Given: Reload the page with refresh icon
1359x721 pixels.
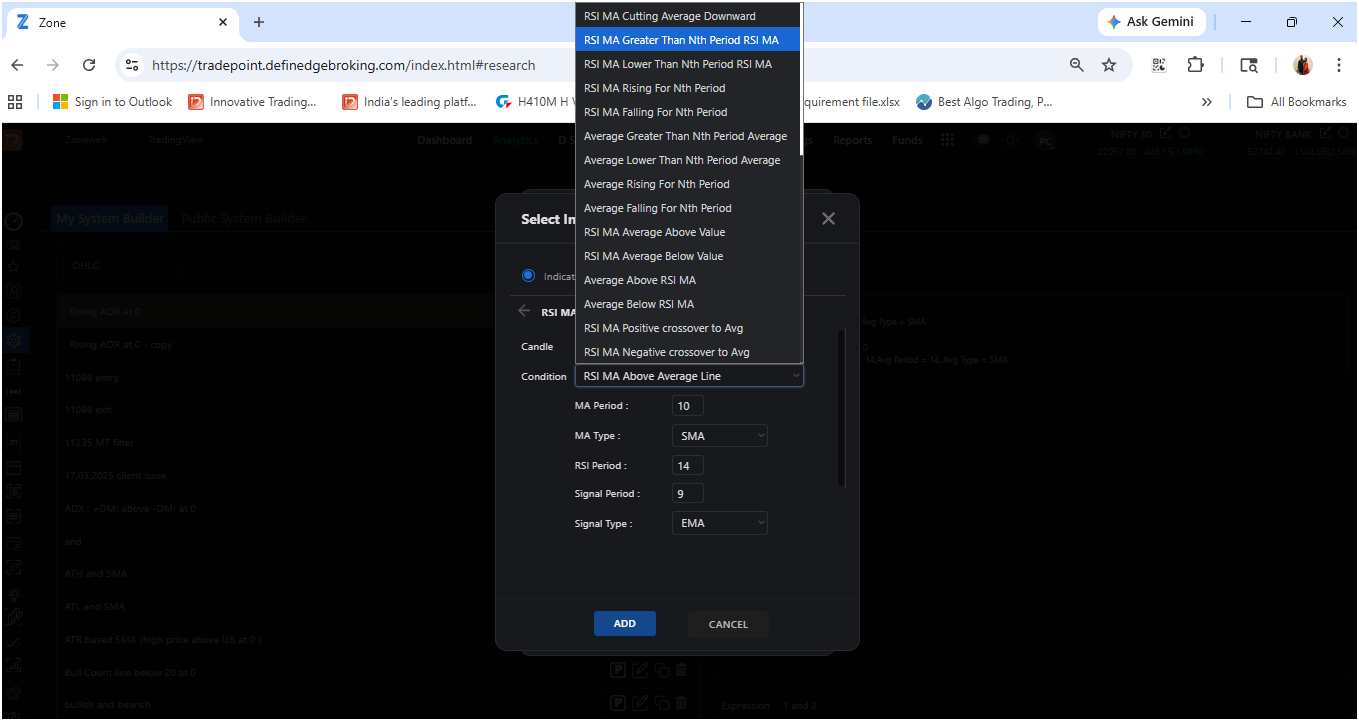Looking at the screenshot, I should click(x=89, y=65).
